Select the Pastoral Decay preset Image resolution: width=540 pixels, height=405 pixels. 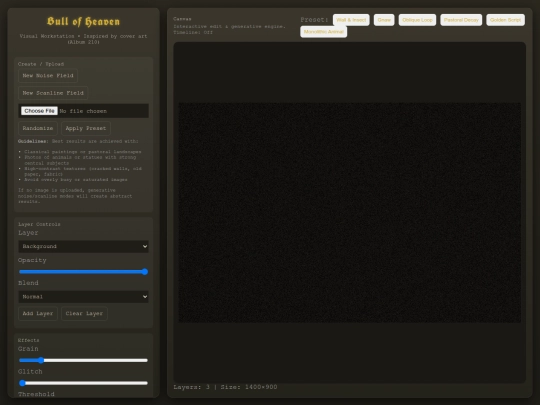(461, 20)
